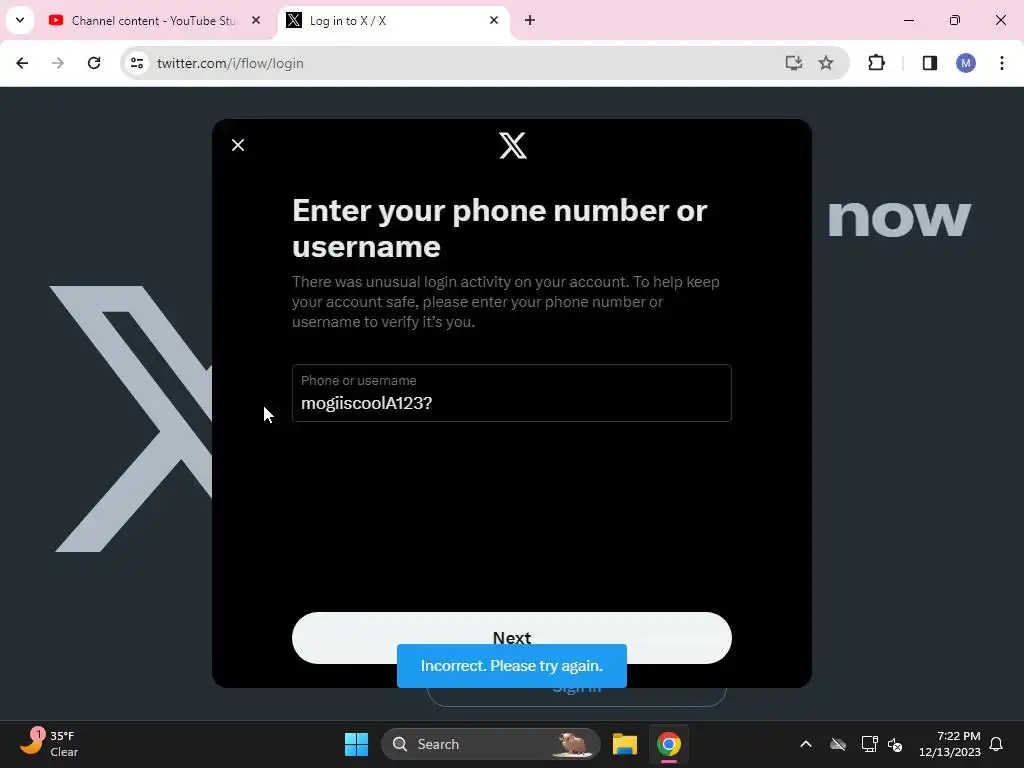Screen dimensions: 1024x768
Task: Open the Chrome profile avatar M
Action: pyautogui.click(x=966, y=63)
